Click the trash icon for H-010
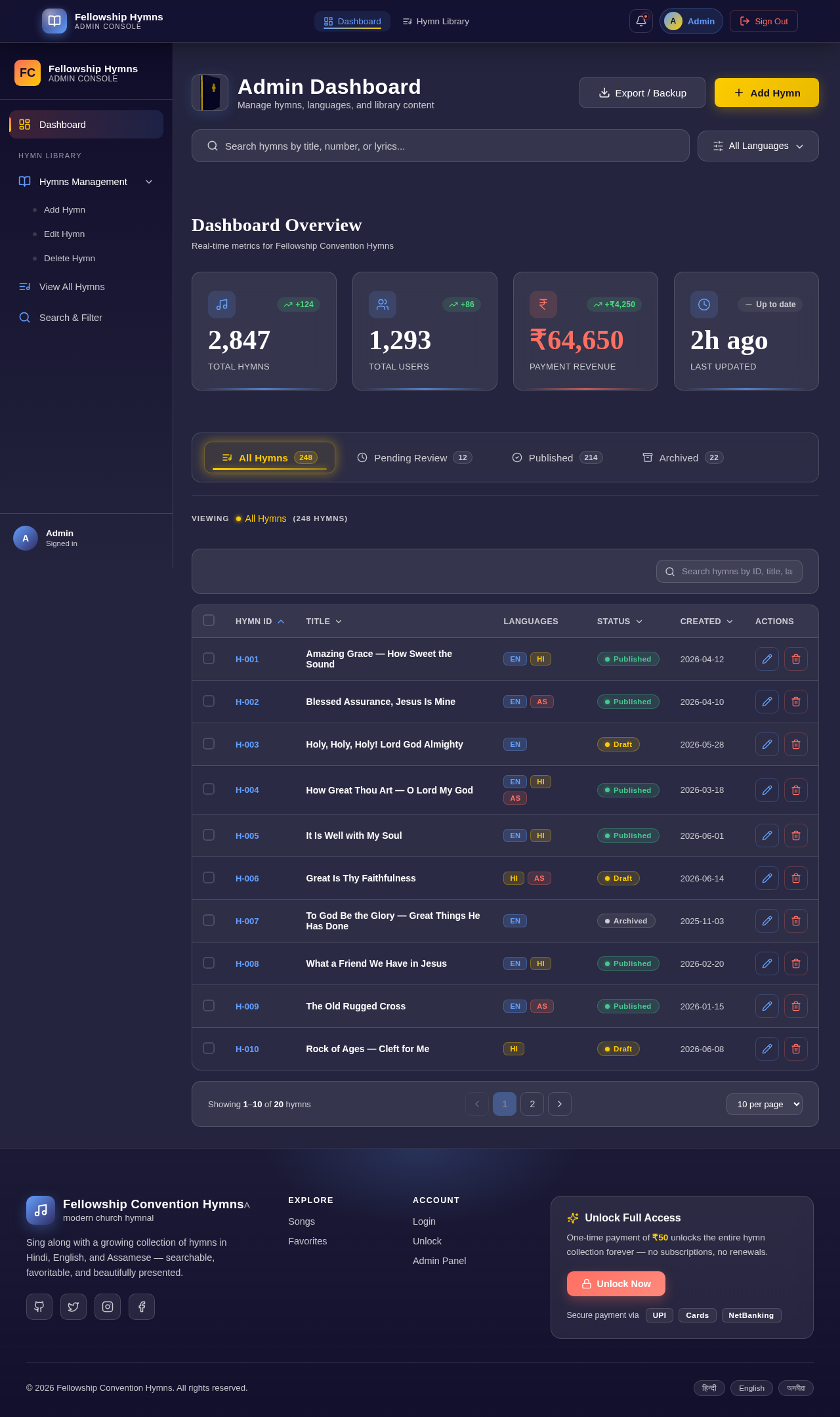 click(x=796, y=1049)
